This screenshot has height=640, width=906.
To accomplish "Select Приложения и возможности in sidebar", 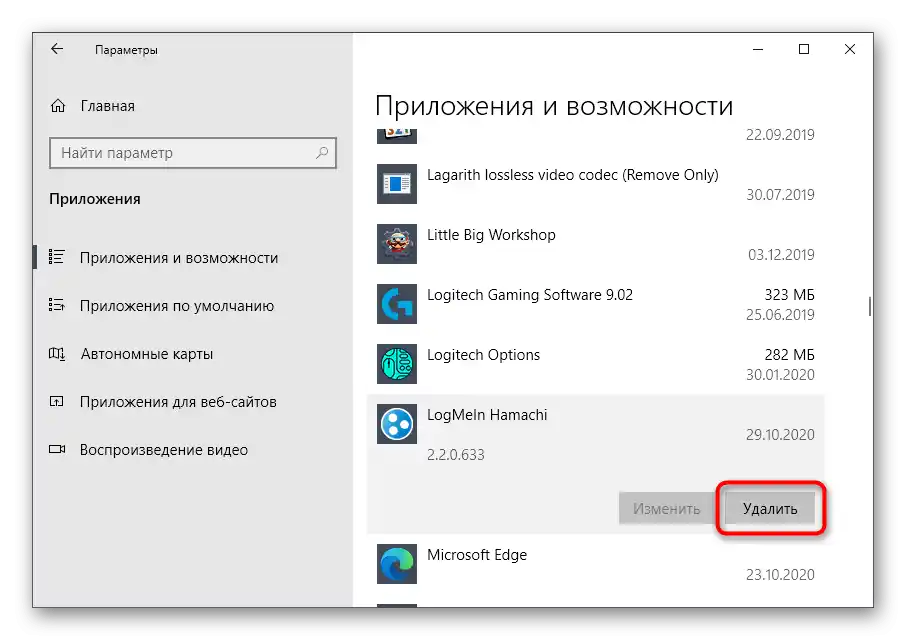I will [x=179, y=258].
